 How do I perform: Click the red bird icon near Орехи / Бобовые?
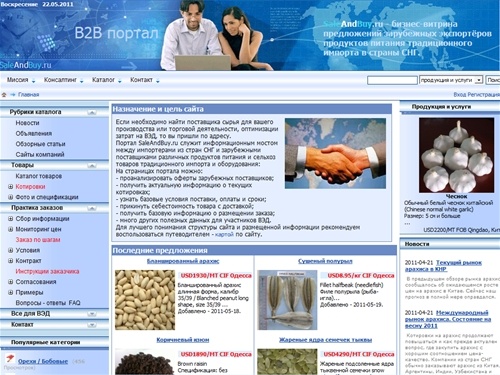pyautogui.click(x=10, y=359)
